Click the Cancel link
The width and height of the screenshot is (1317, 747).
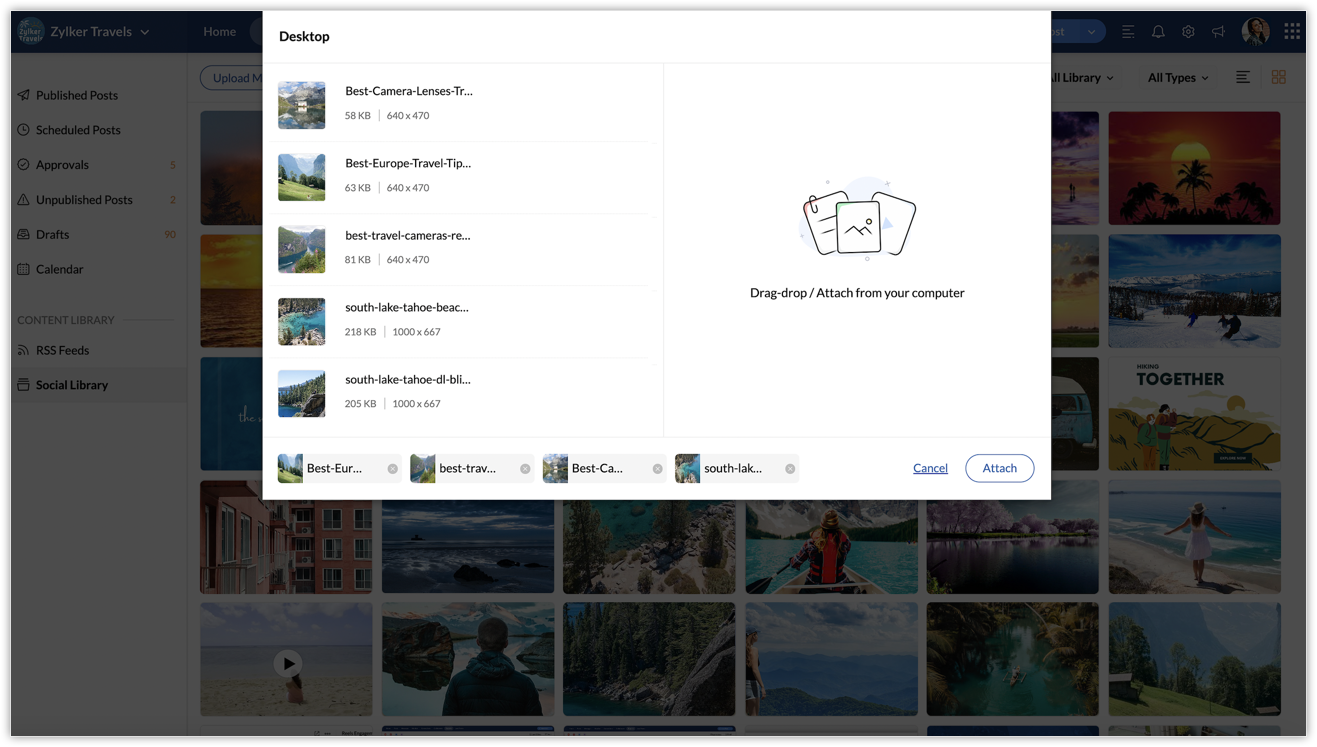[x=930, y=468]
